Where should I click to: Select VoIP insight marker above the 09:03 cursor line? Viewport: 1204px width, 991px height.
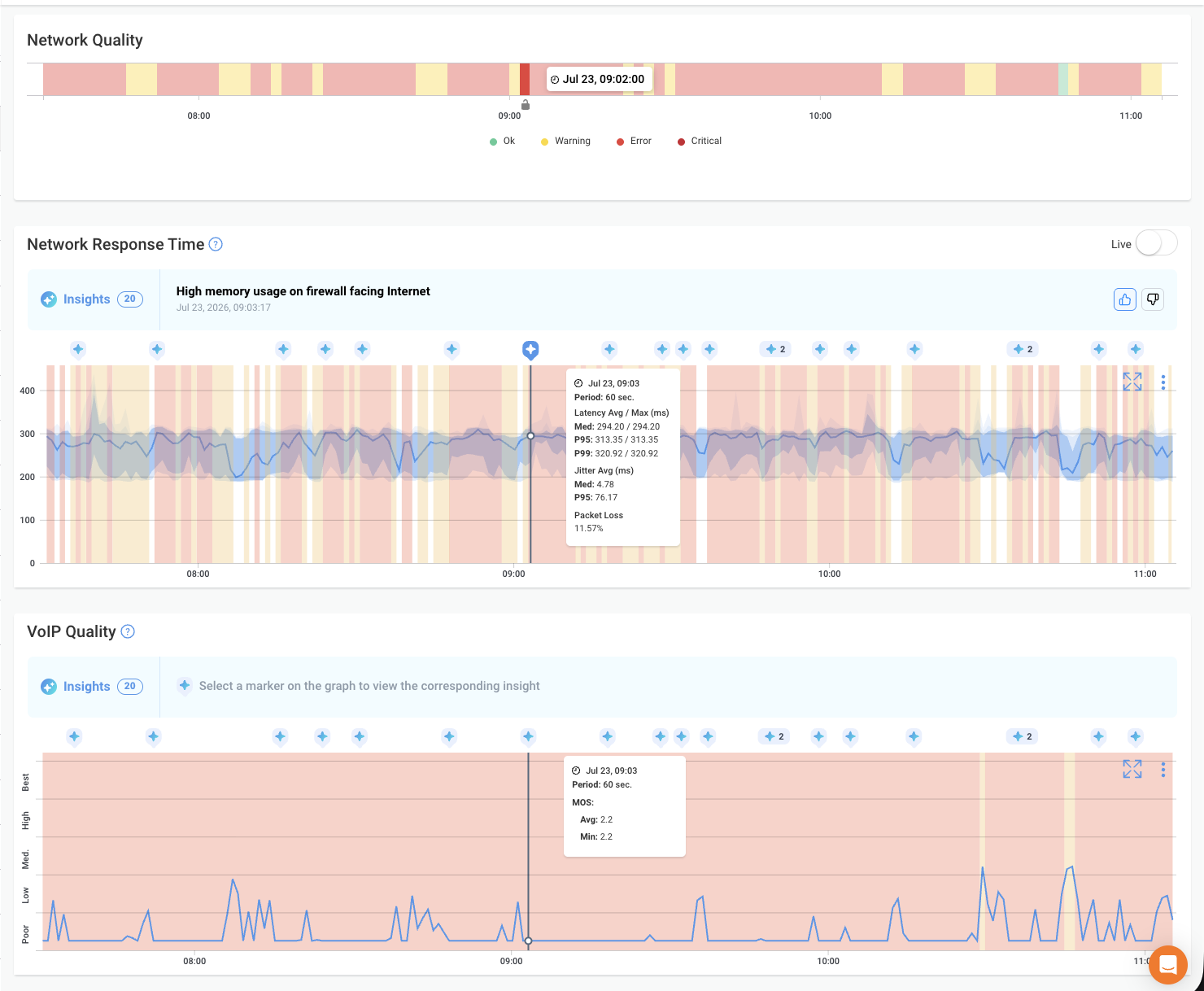[528, 737]
